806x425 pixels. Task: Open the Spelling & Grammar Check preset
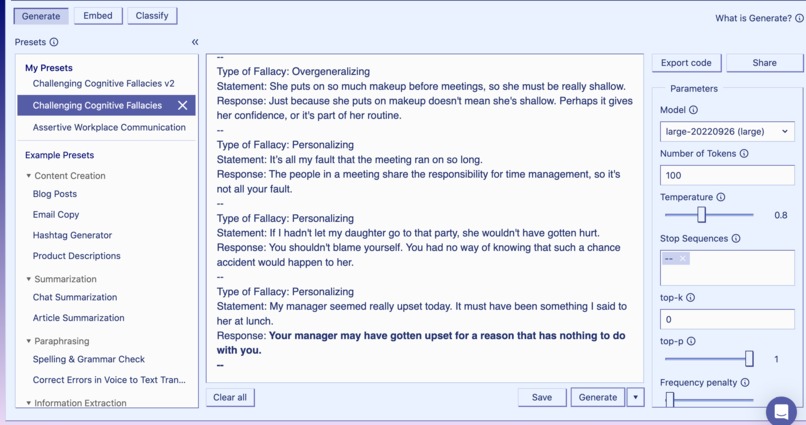[88, 359]
